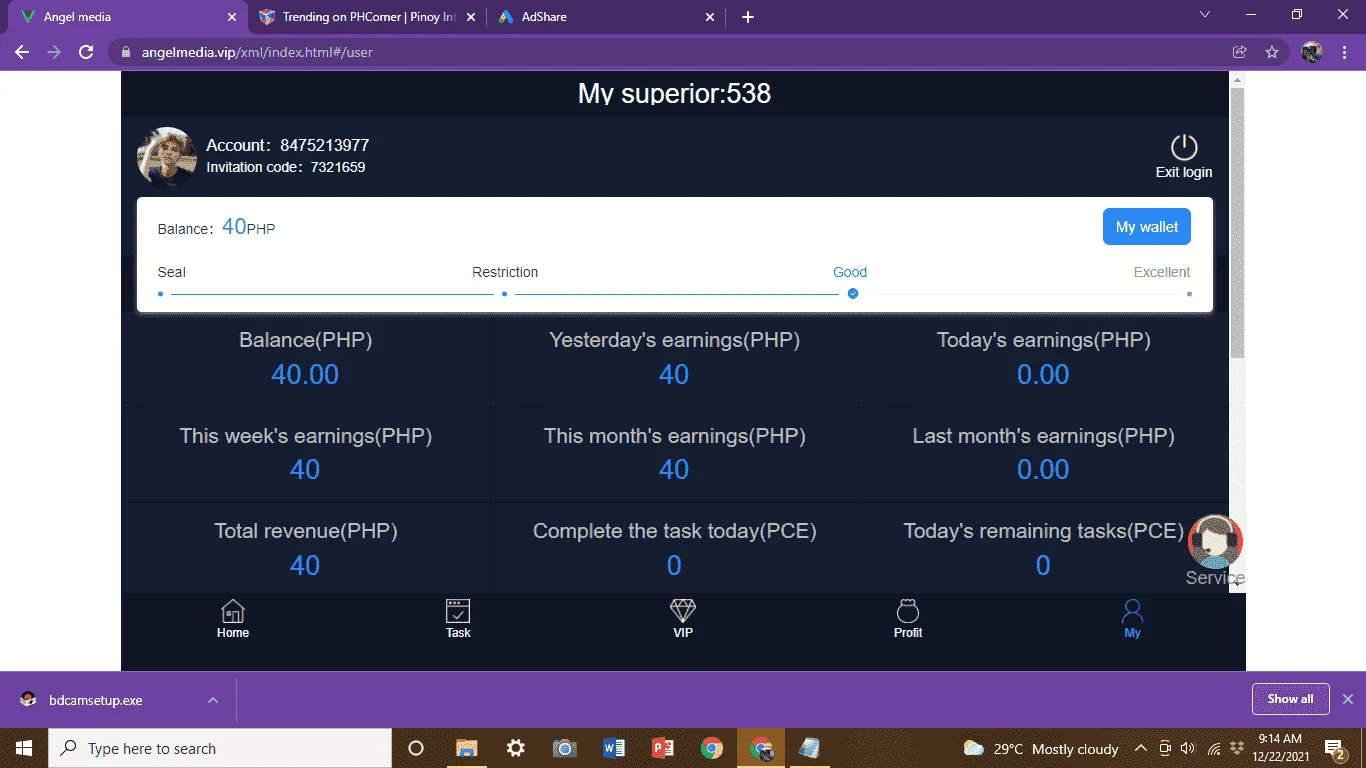Share this page icon in address bar
Viewport: 1366px width, 768px height.
pyautogui.click(x=1240, y=52)
